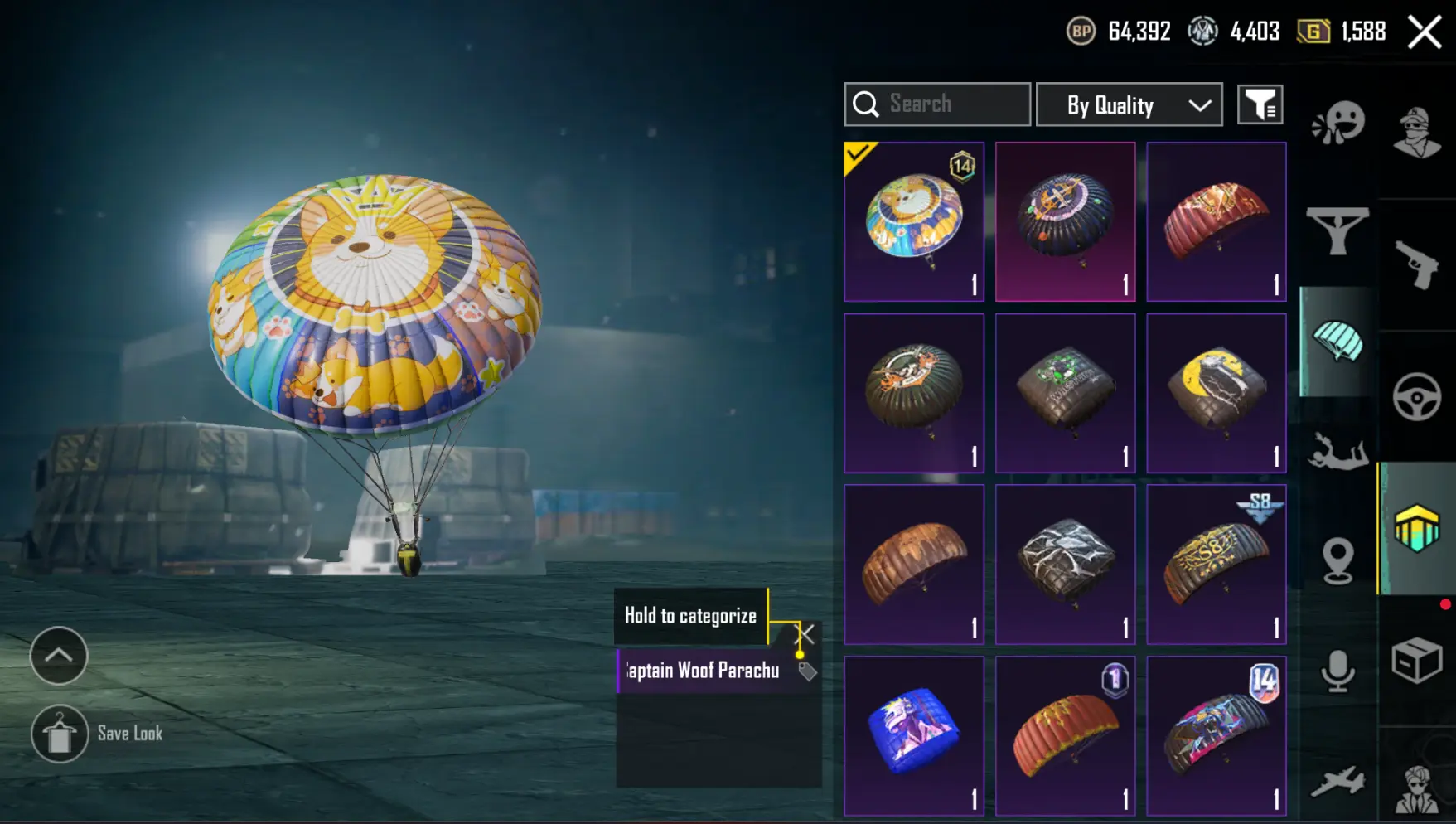The width and height of the screenshot is (1456, 824).
Task: Close the inventory screen
Action: pyautogui.click(x=1425, y=32)
